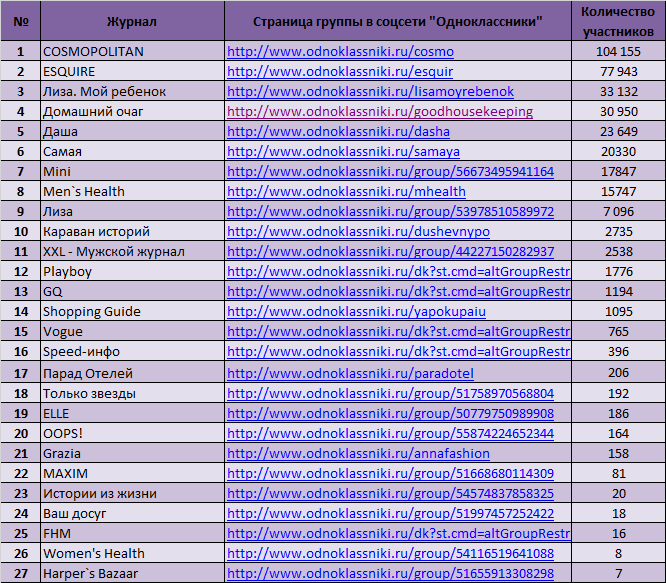Select the 'Домашний очаг' cell
Viewport: 666px width, 583px height.
coord(132,112)
